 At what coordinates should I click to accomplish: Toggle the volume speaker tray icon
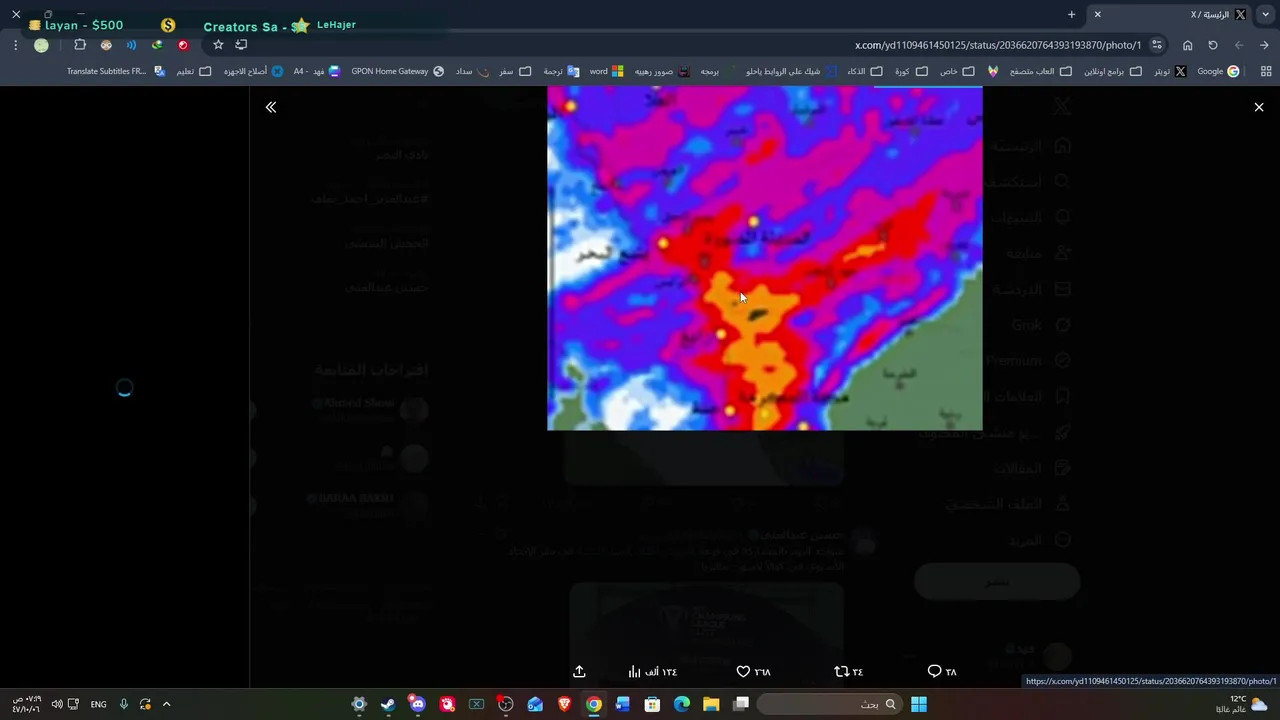(x=57, y=704)
